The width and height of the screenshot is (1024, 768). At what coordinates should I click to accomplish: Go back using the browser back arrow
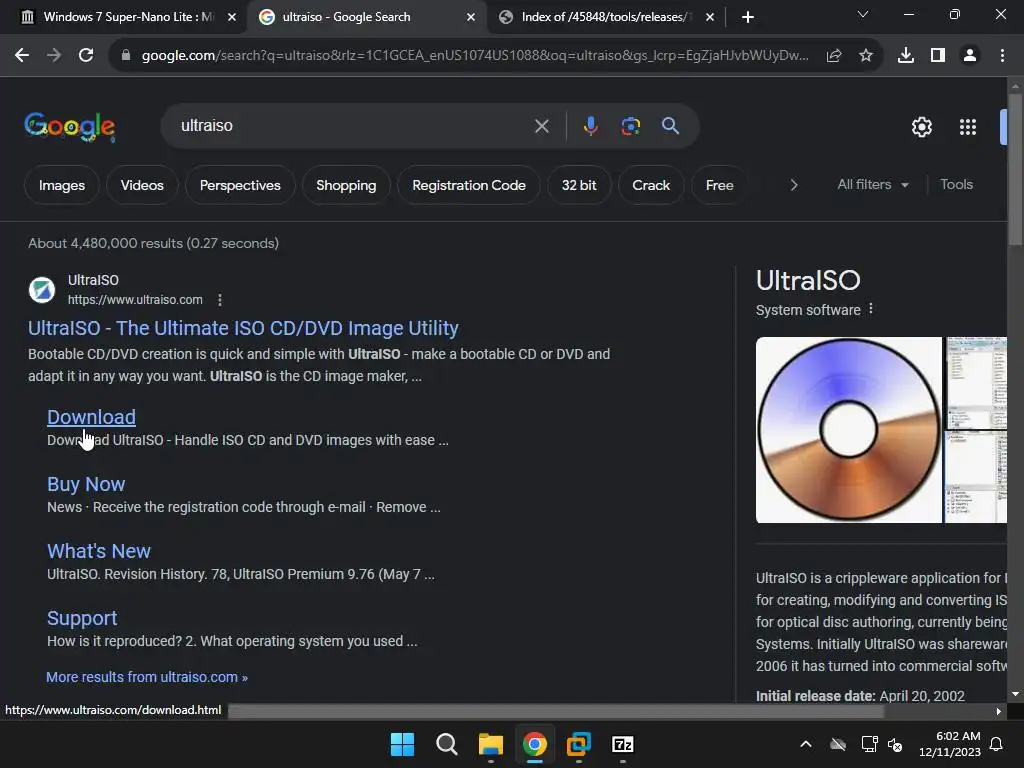coord(22,56)
